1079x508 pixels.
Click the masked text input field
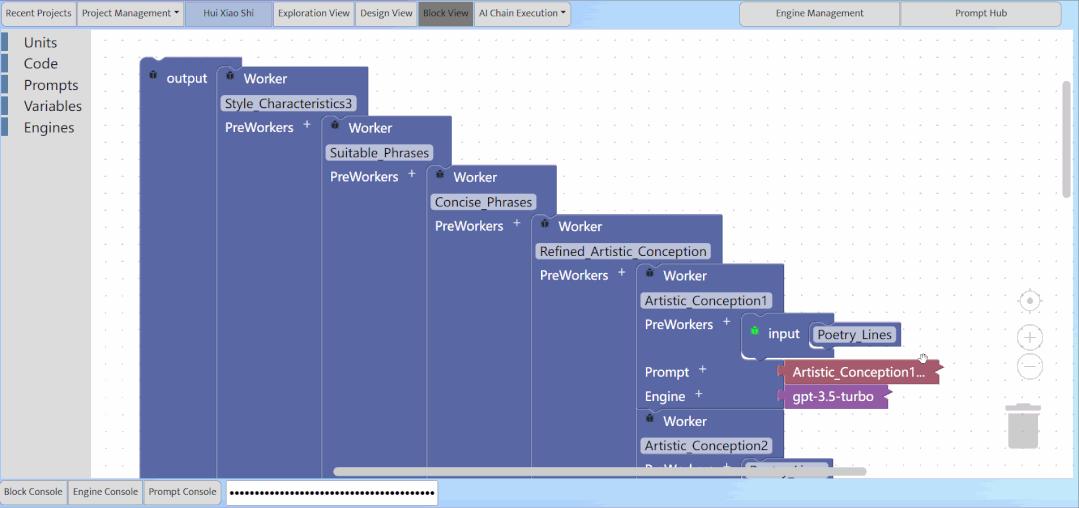click(331, 492)
